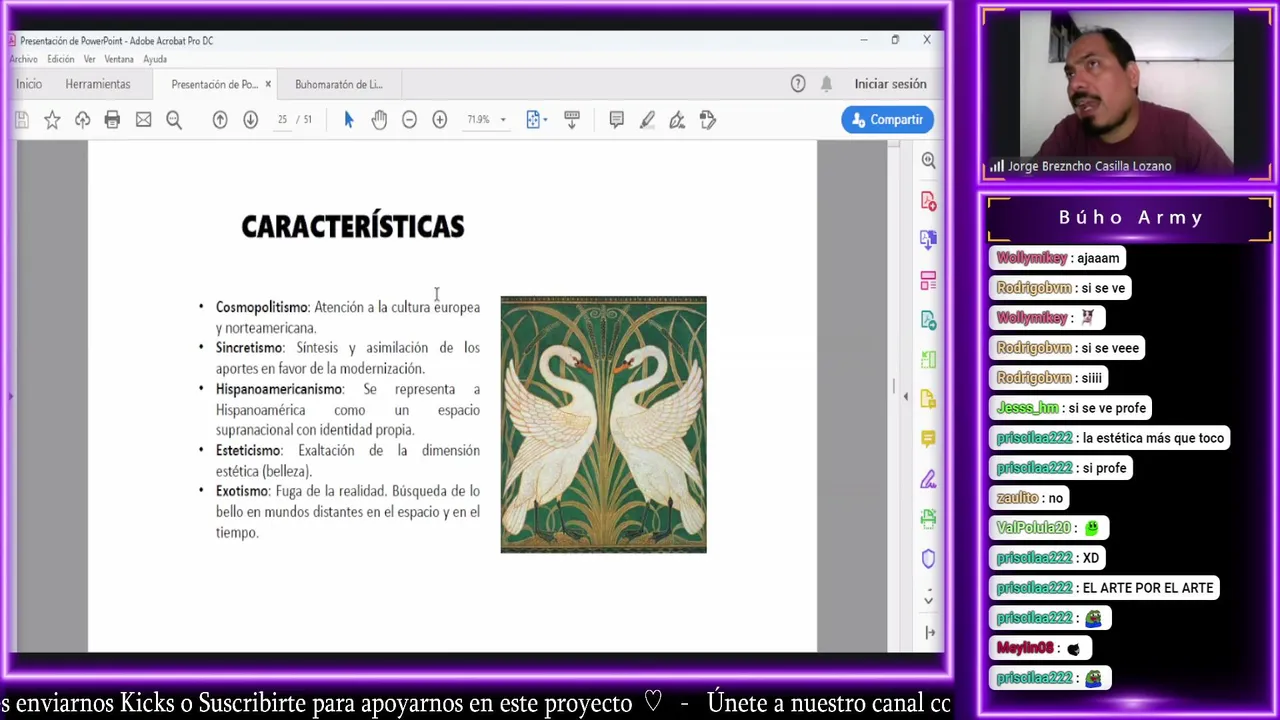Click Iniciar sesión
The height and width of the screenshot is (720, 1280).
point(890,84)
